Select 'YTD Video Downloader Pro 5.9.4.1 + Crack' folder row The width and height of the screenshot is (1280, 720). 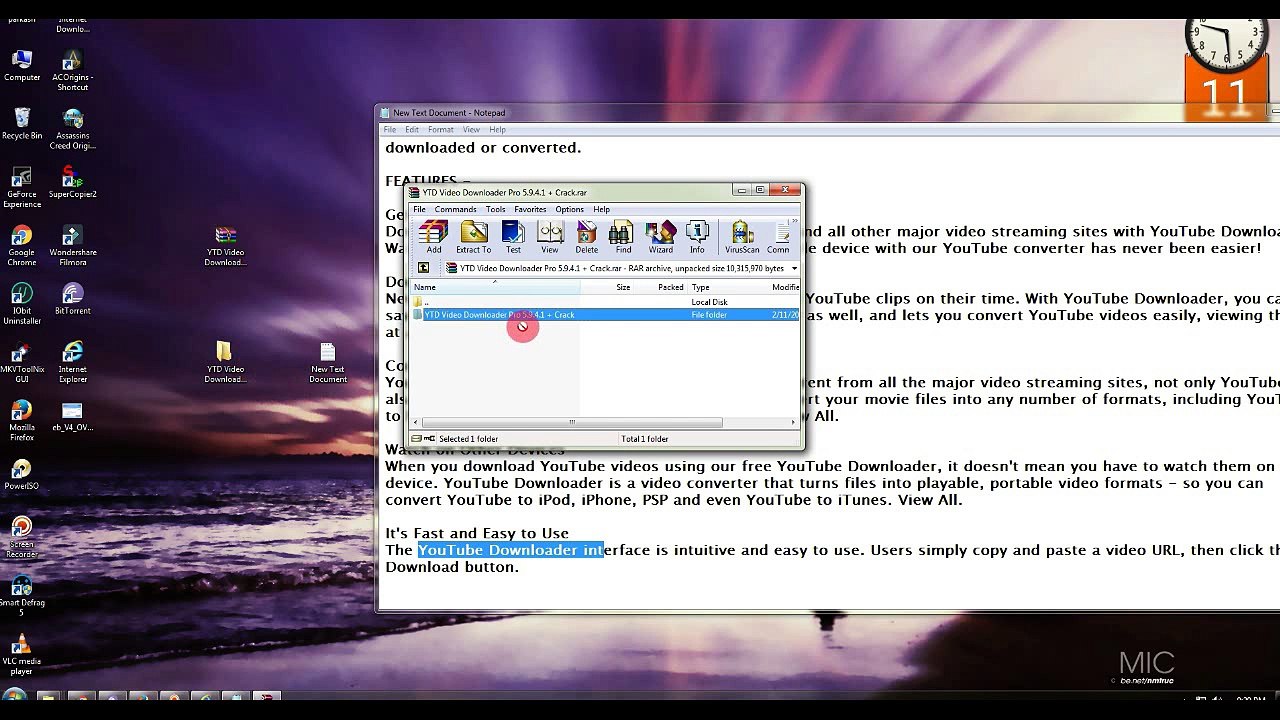pyautogui.click(x=605, y=315)
